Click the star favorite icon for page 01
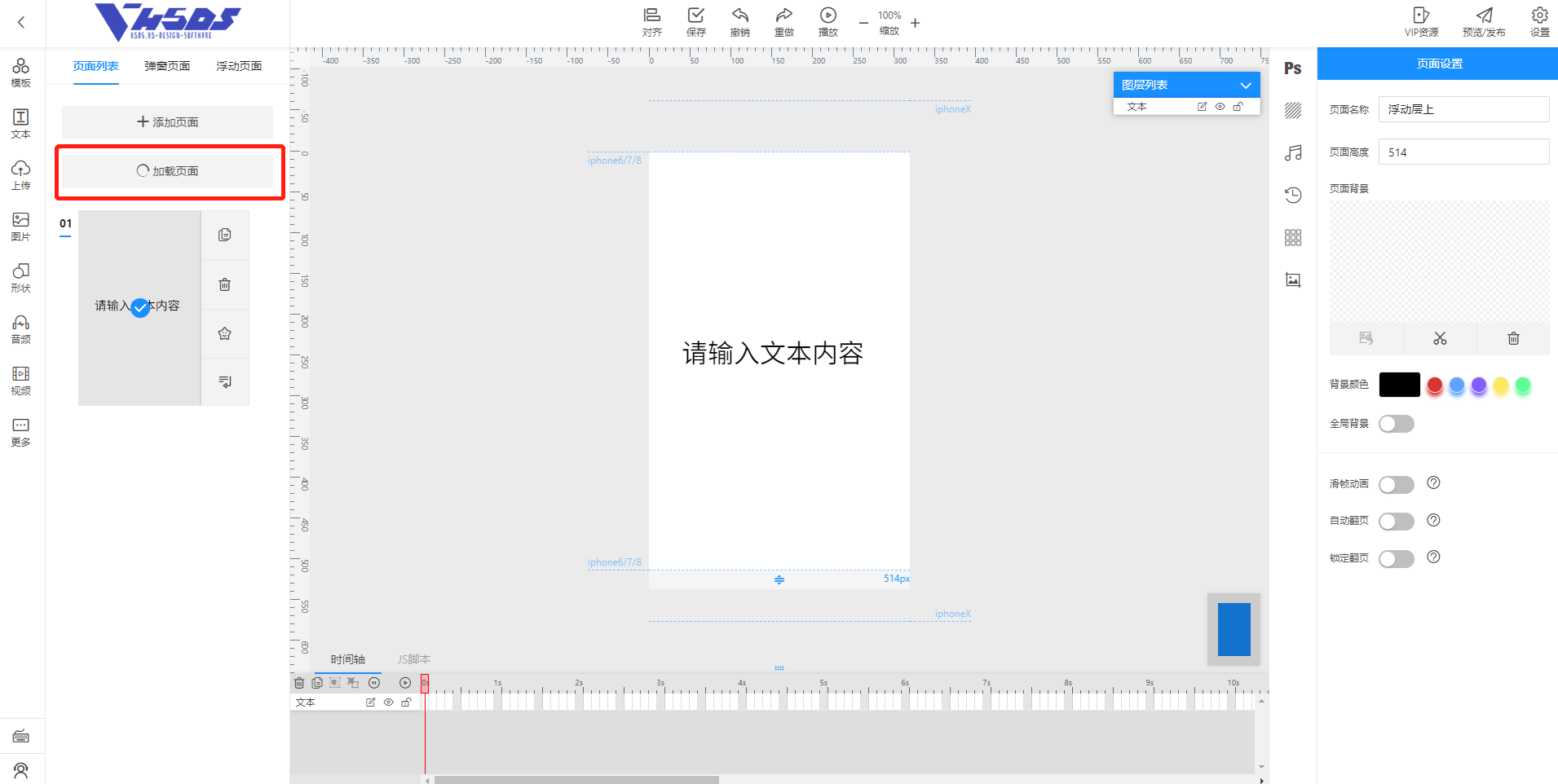Screen dimensions: 1558x784 click(x=225, y=333)
